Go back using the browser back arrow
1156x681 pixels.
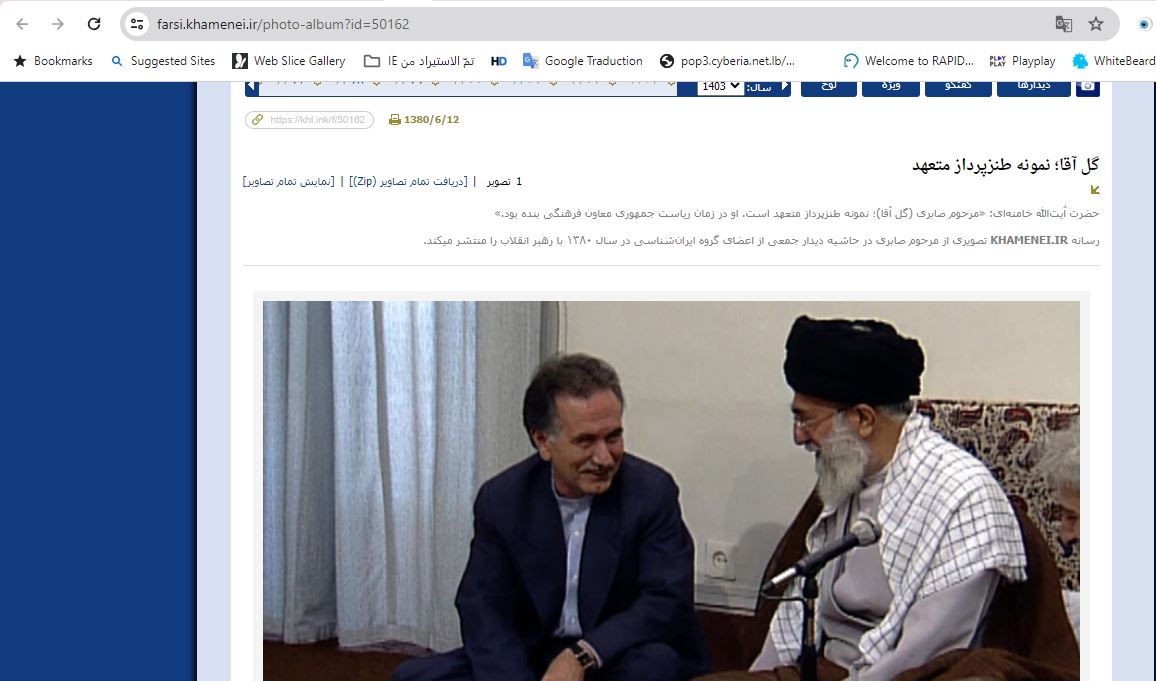click(22, 24)
